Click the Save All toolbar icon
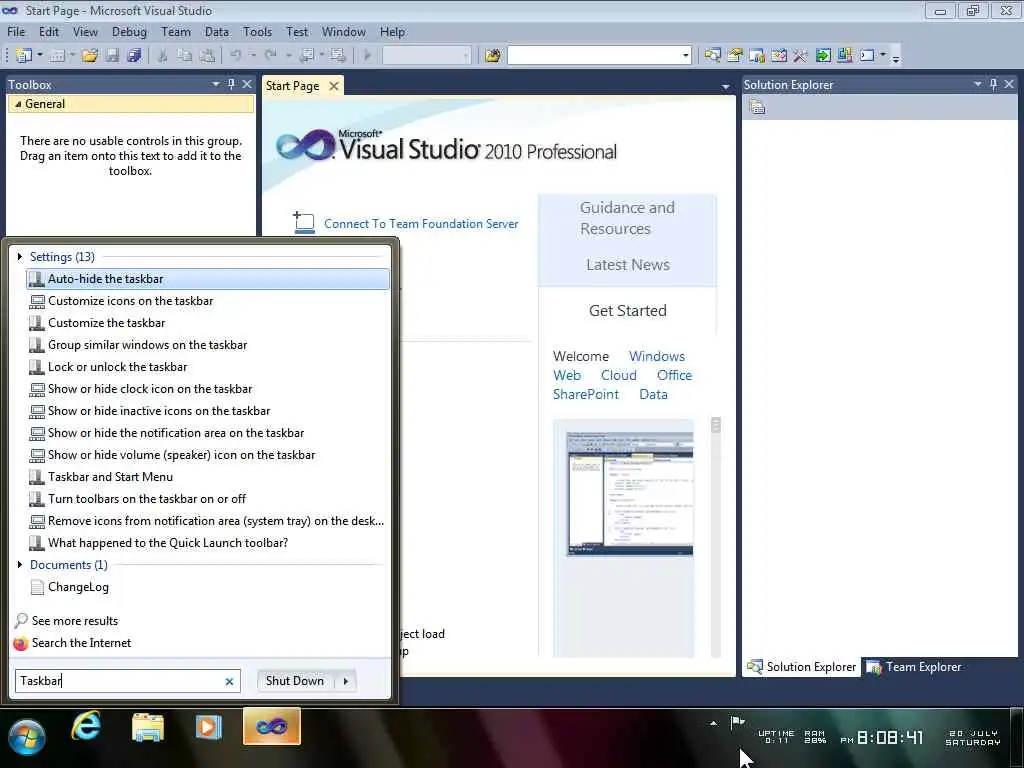Screen dimensions: 1024x768 click(135, 56)
